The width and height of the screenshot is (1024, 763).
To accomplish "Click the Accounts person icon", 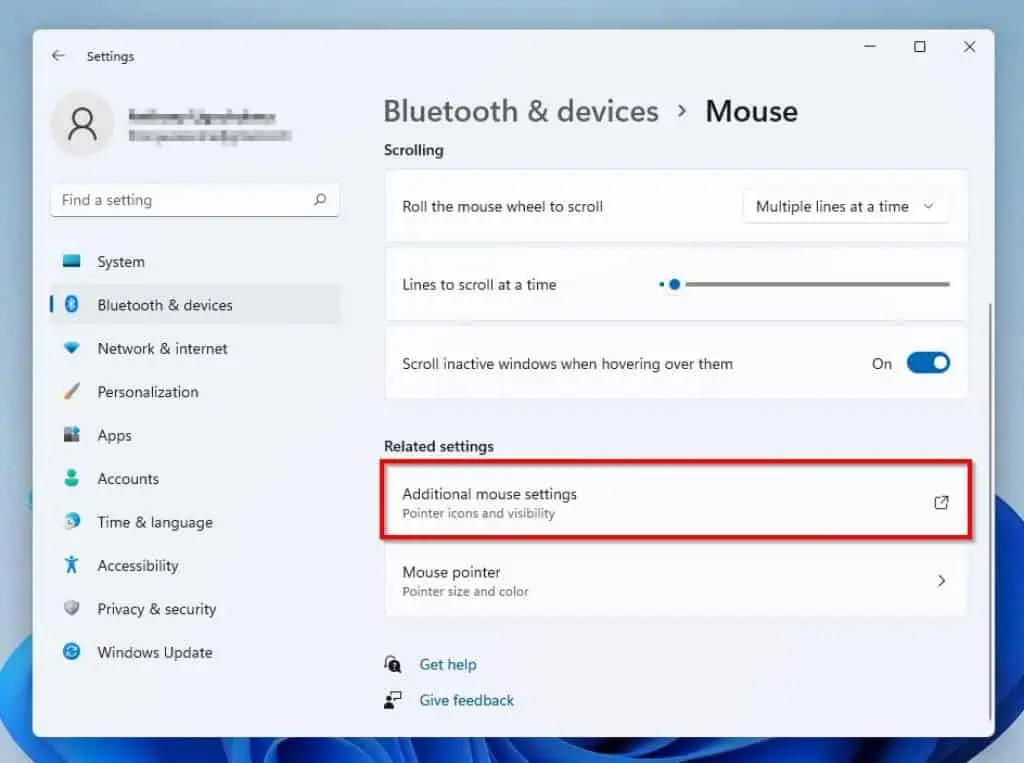I will 71,478.
